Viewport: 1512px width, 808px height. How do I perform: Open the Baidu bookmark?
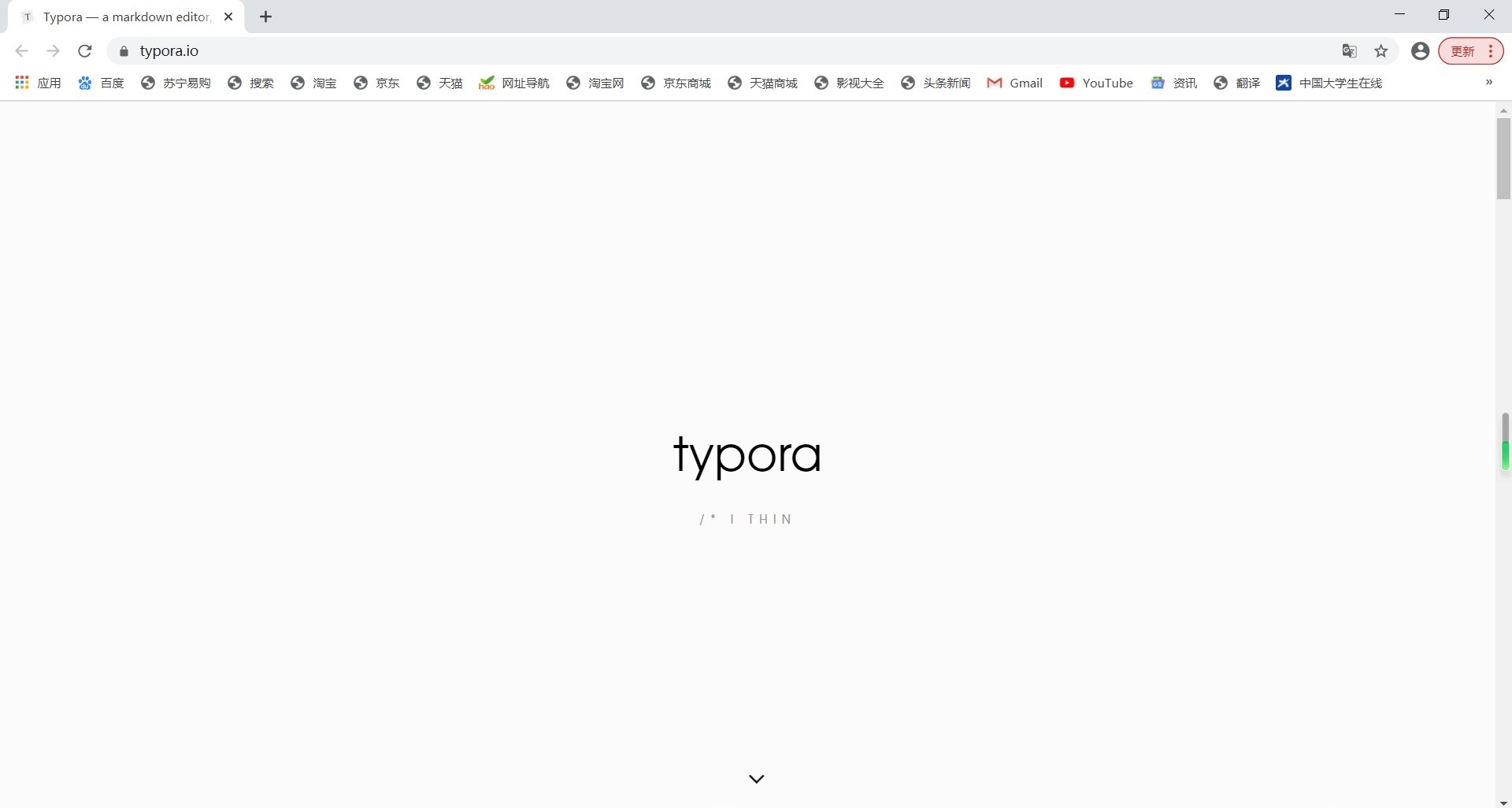[102, 83]
